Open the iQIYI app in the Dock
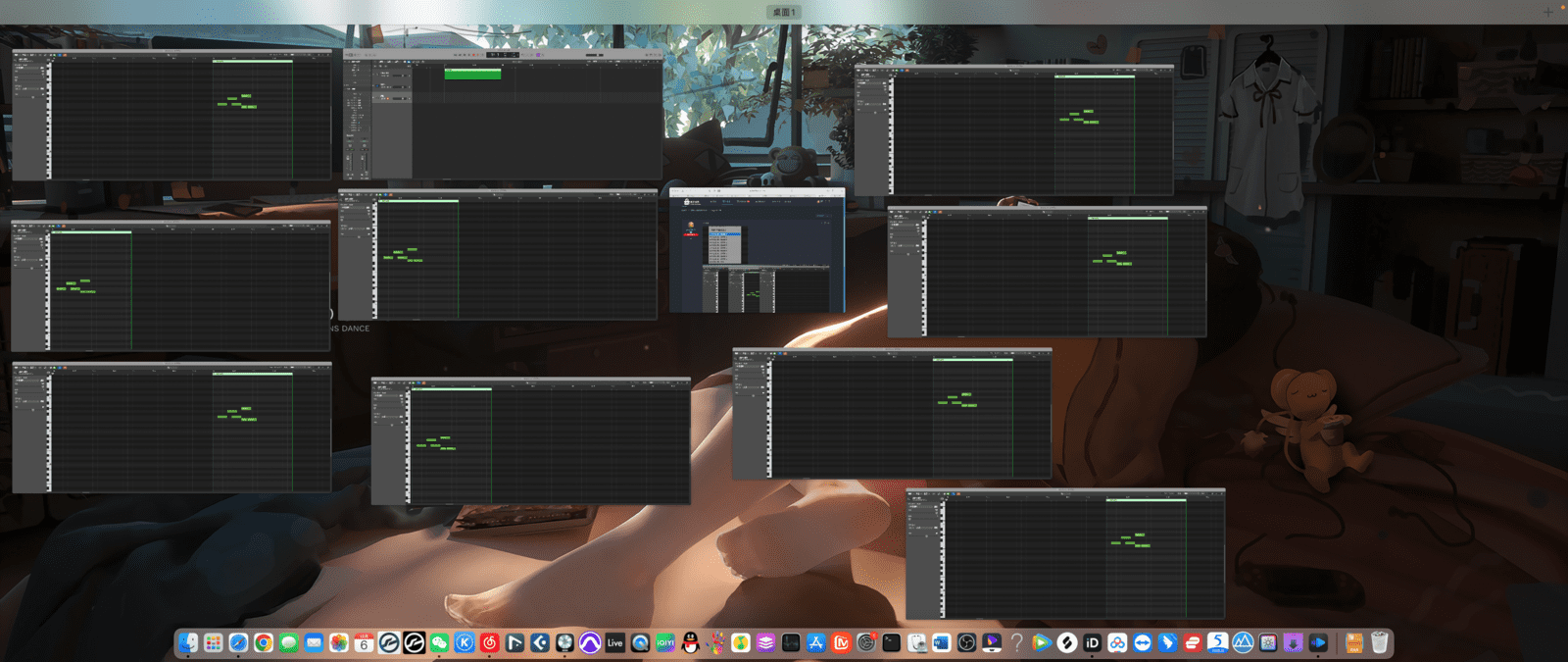1568x662 pixels. (665, 642)
